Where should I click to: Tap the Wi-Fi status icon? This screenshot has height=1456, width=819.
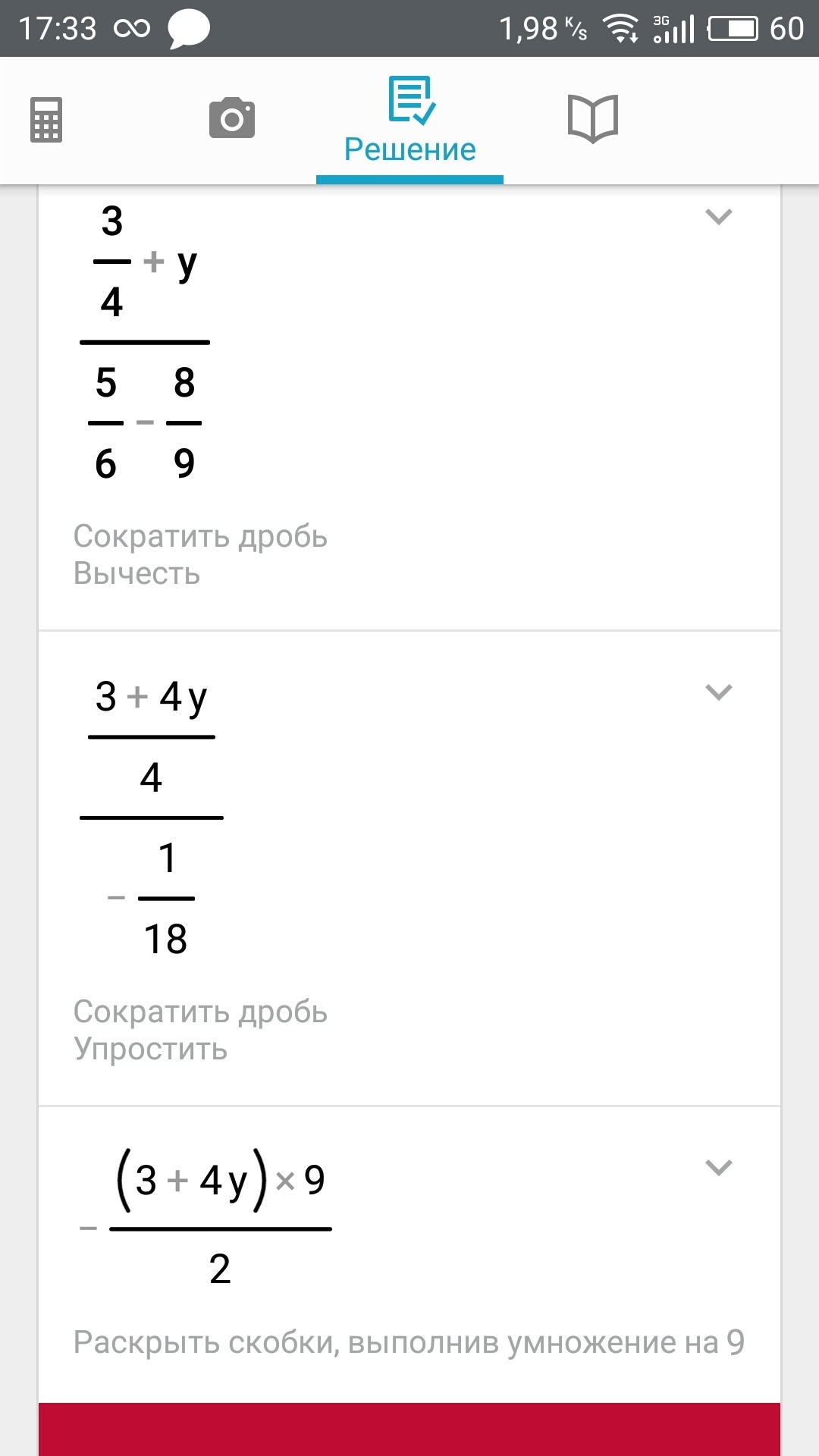click(x=620, y=30)
